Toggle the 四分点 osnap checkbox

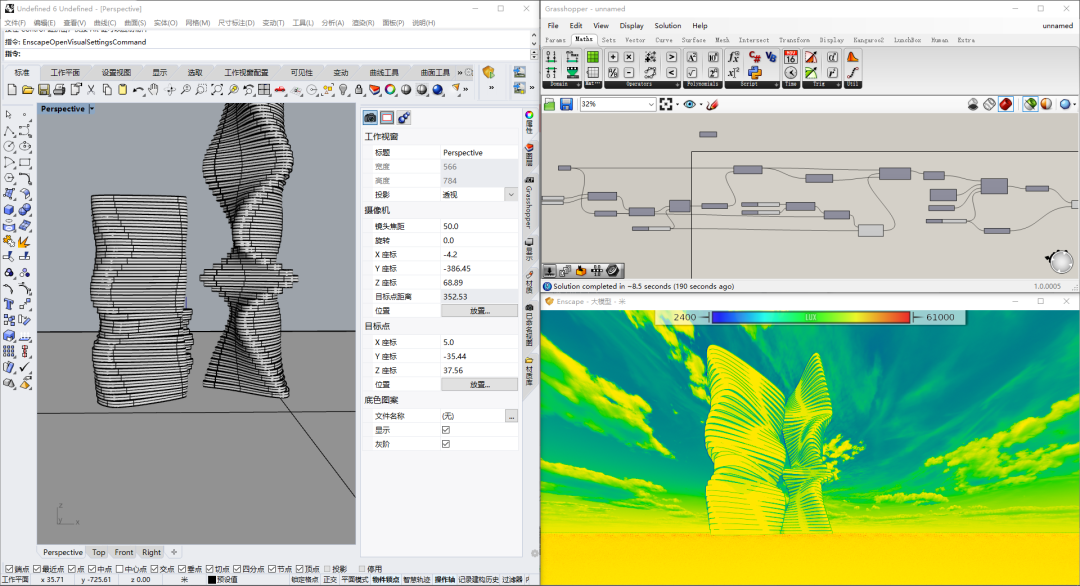(x=237, y=569)
